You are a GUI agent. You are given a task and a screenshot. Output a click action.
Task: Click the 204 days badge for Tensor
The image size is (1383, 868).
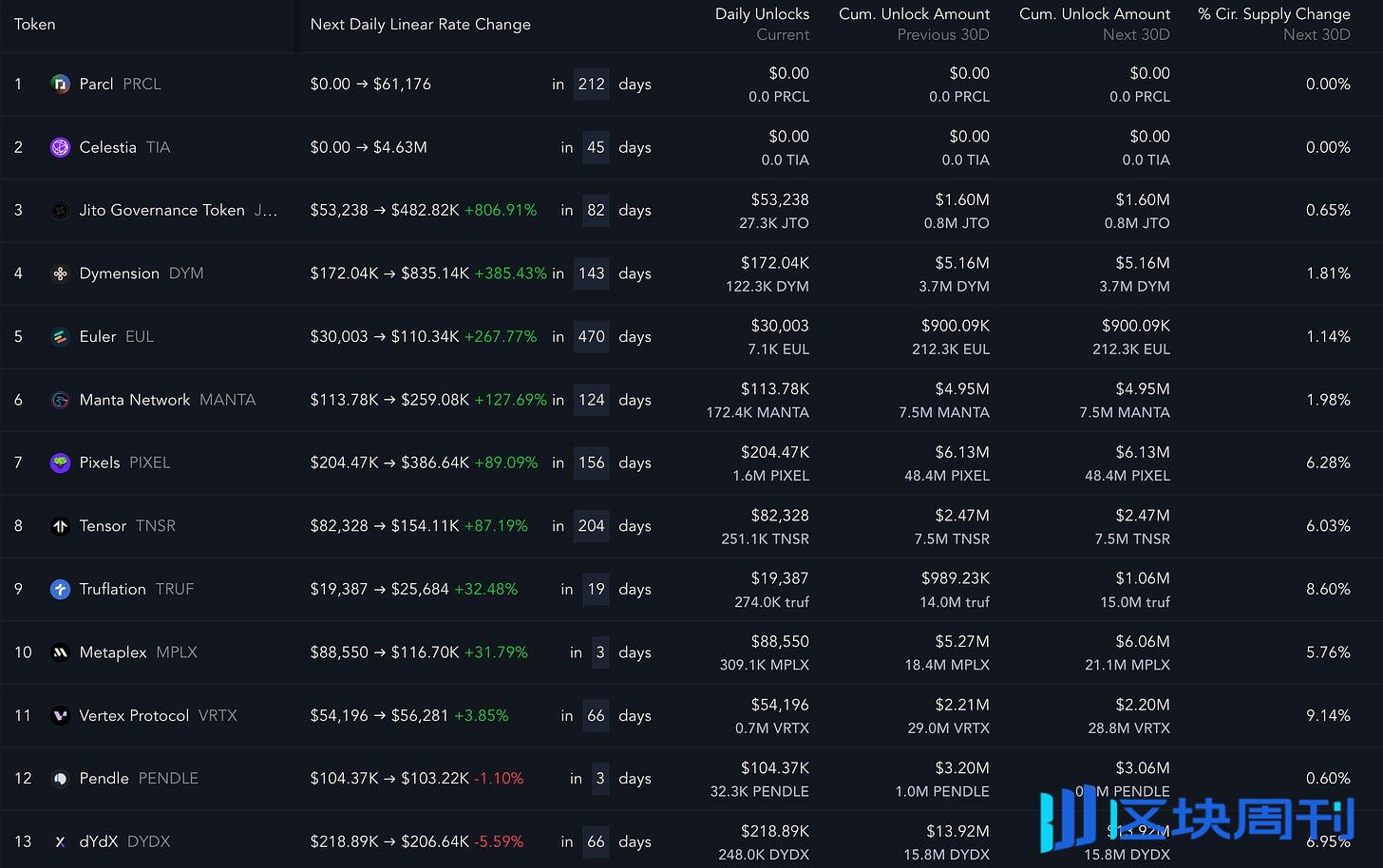tap(591, 526)
